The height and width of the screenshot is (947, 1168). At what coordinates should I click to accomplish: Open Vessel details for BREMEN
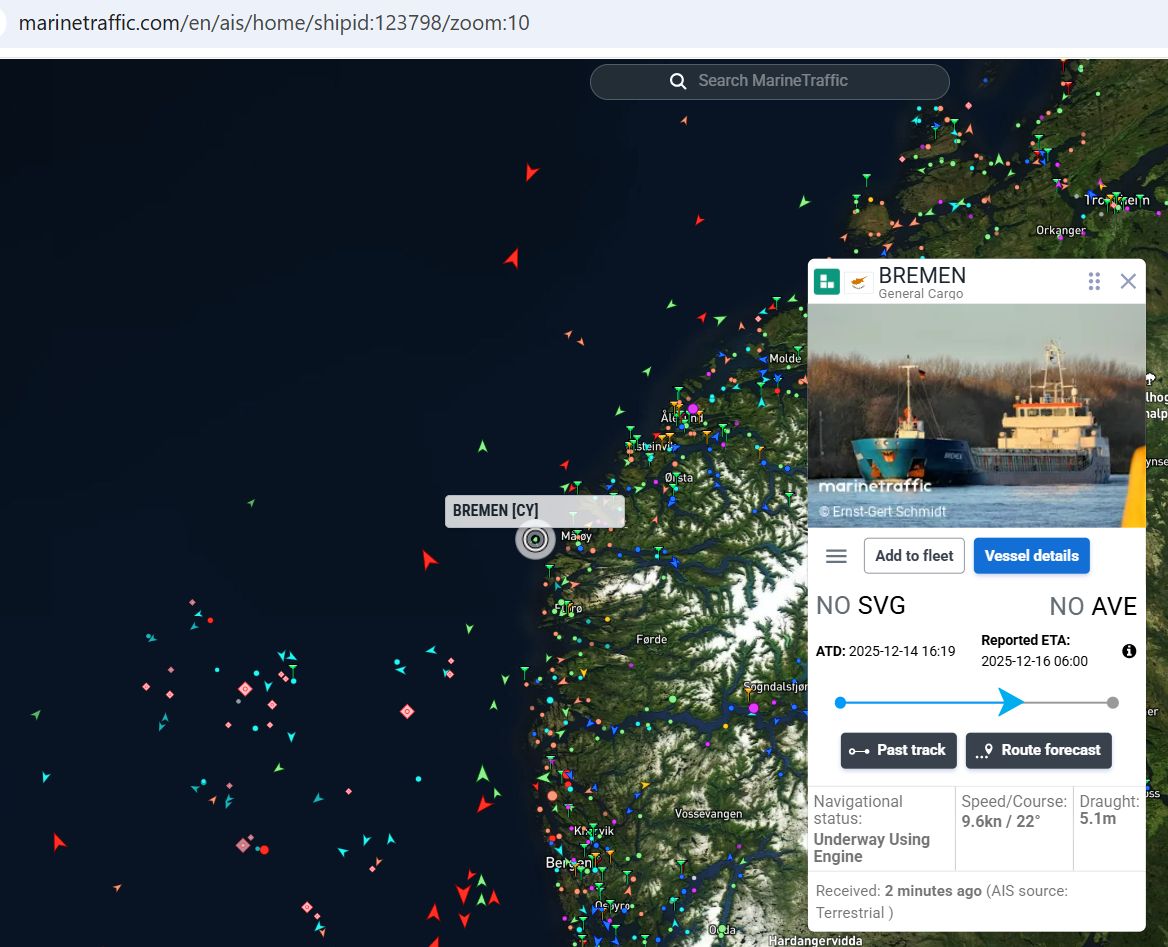click(1031, 556)
